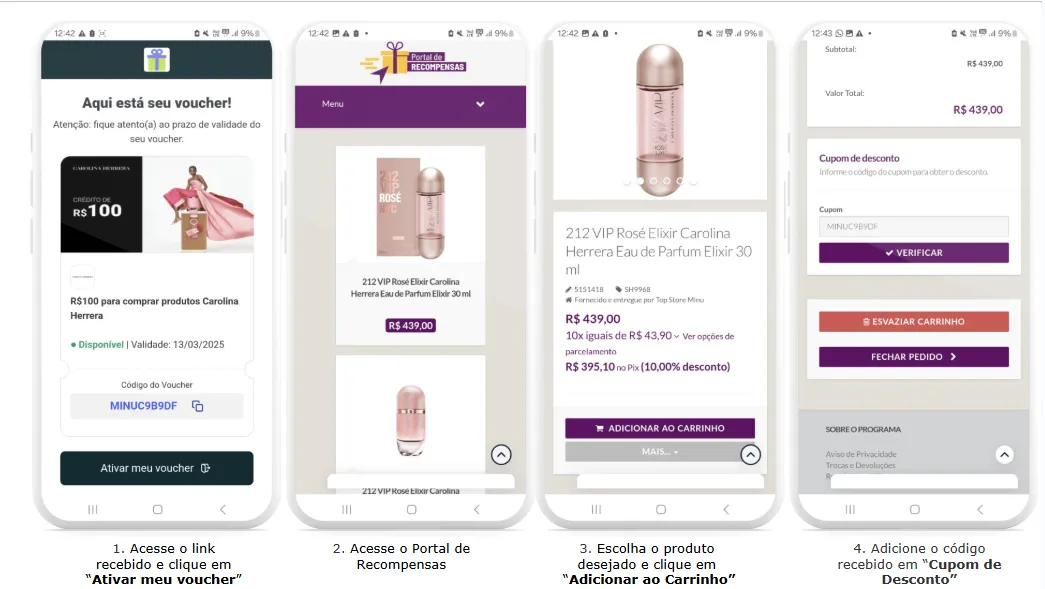Click FECHAR PEDIDO button
The image size is (1045, 589).
click(x=914, y=356)
